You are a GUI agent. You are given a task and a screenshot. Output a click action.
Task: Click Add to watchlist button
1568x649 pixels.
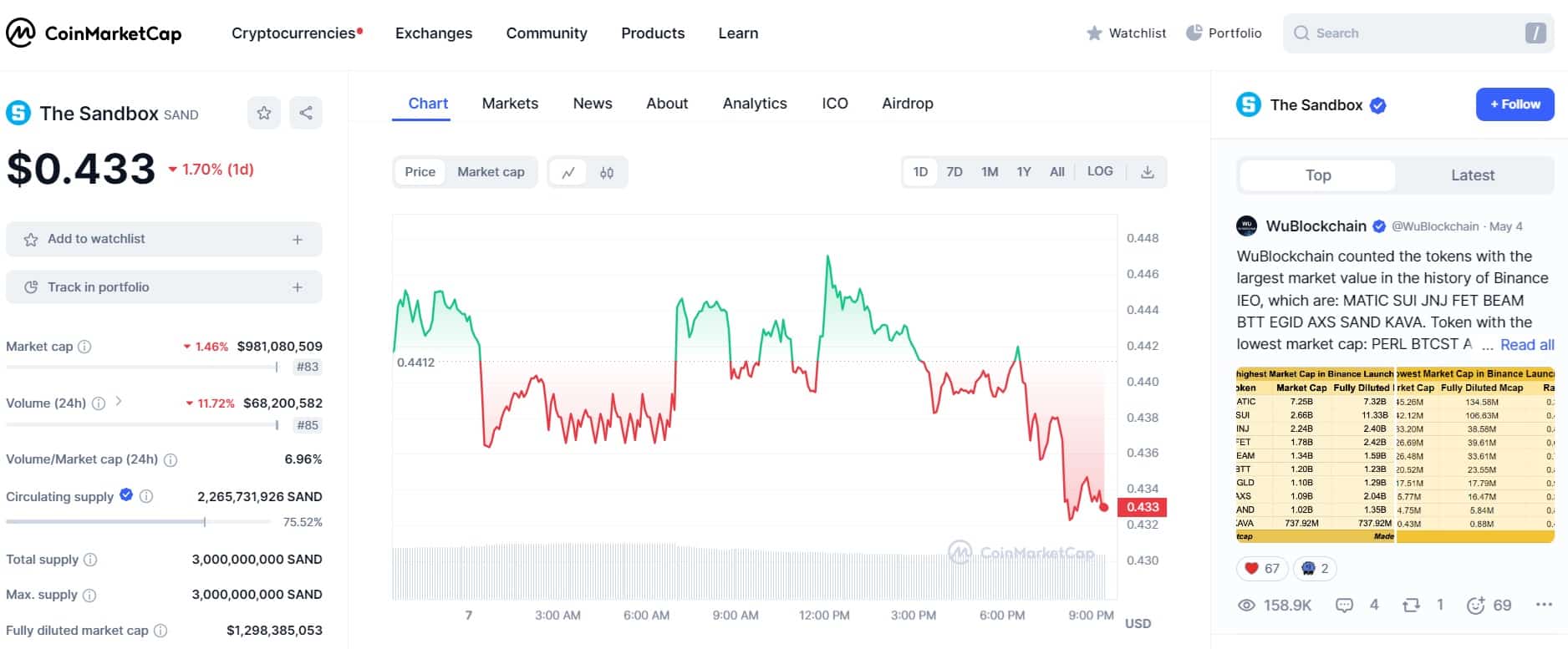(x=164, y=240)
